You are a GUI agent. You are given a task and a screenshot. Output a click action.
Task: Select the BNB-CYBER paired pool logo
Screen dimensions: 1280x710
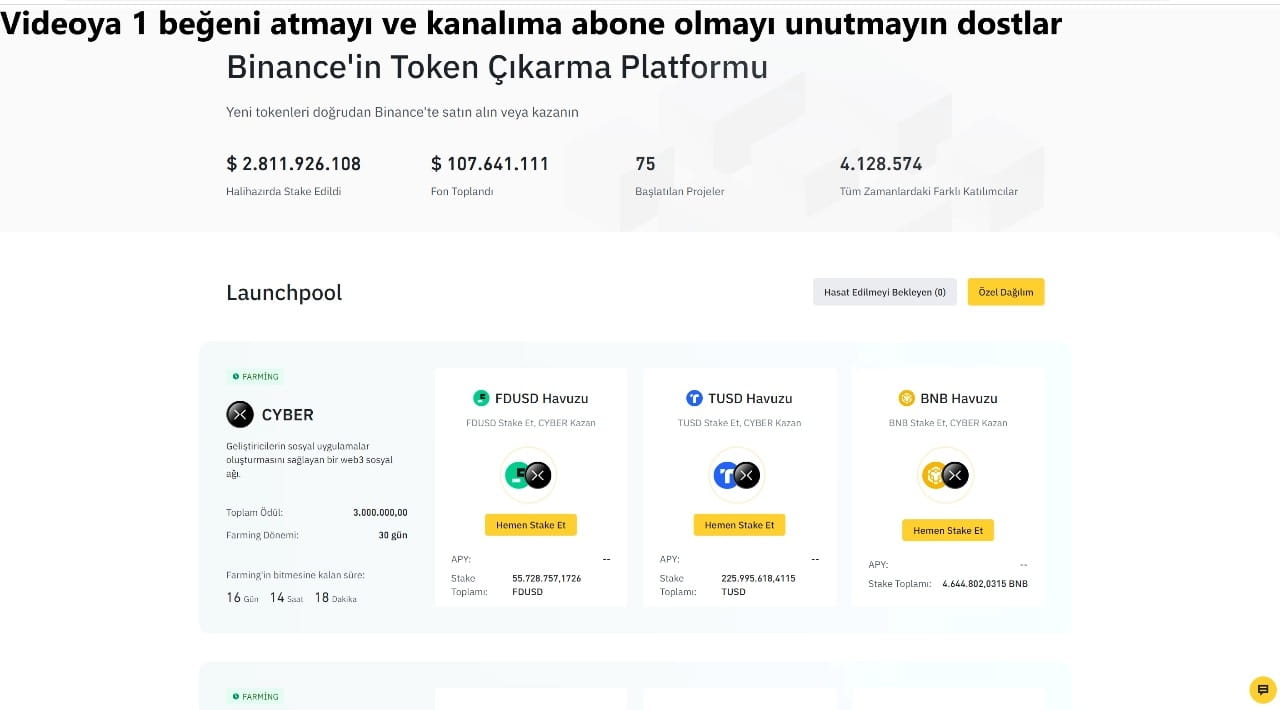(x=946, y=475)
